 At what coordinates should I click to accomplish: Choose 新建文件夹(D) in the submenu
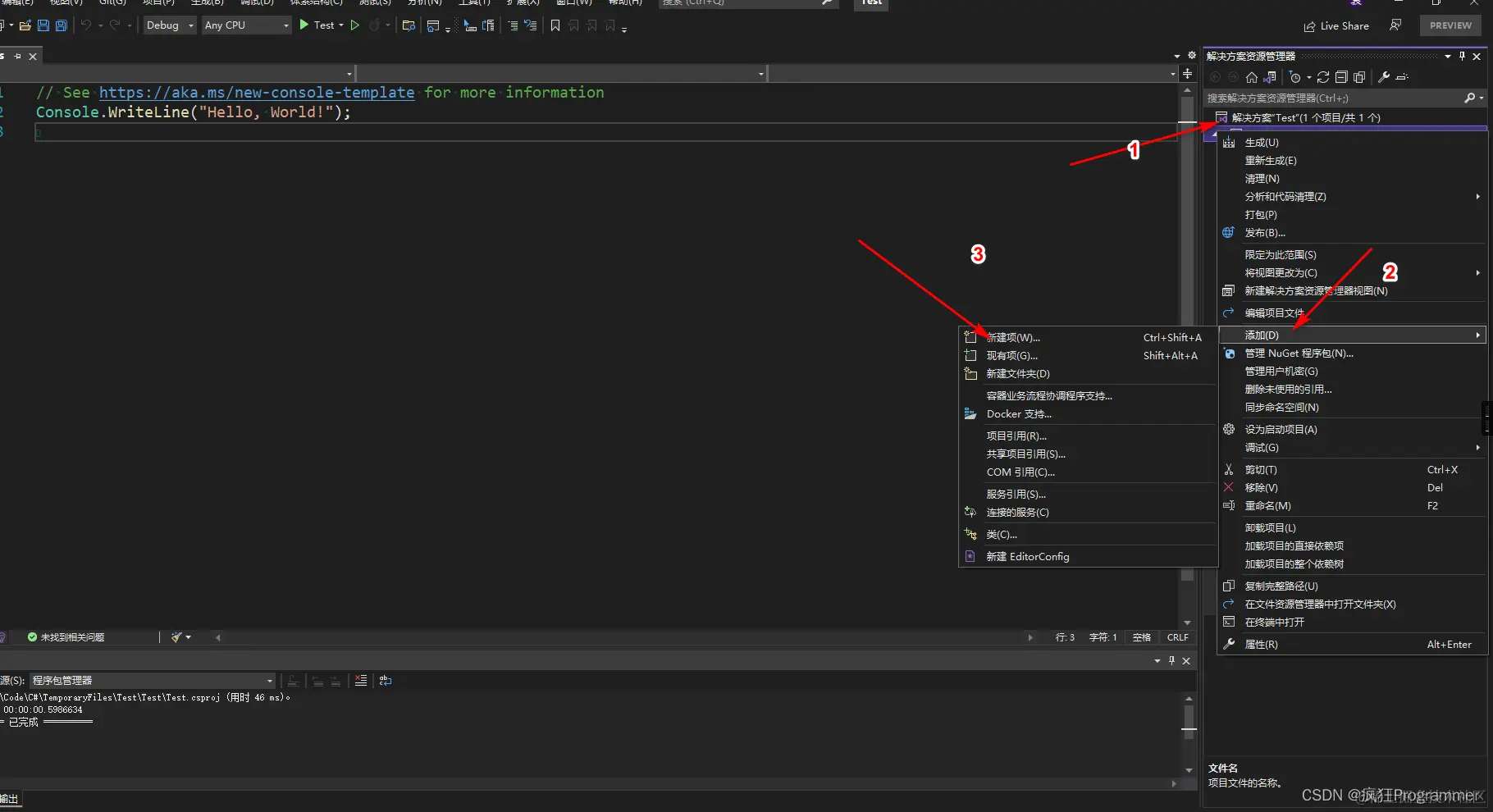point(1088,374)
